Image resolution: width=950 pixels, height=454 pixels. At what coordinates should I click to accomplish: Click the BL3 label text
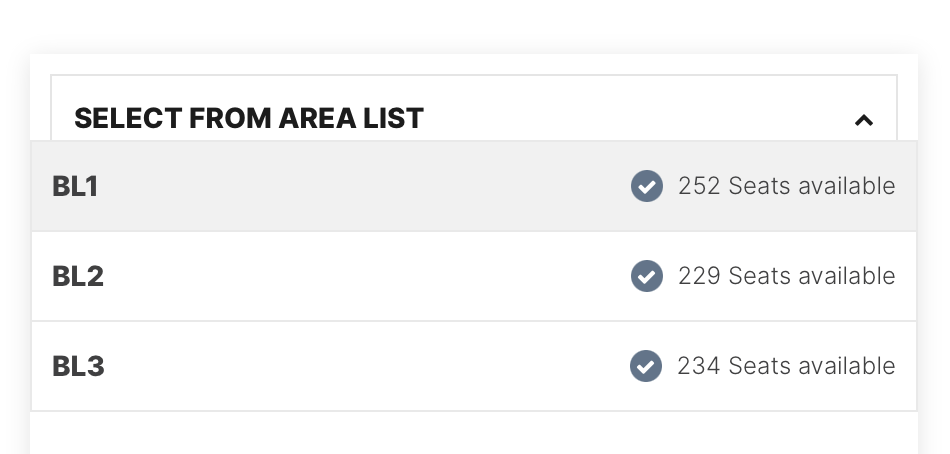click(78, 366)
